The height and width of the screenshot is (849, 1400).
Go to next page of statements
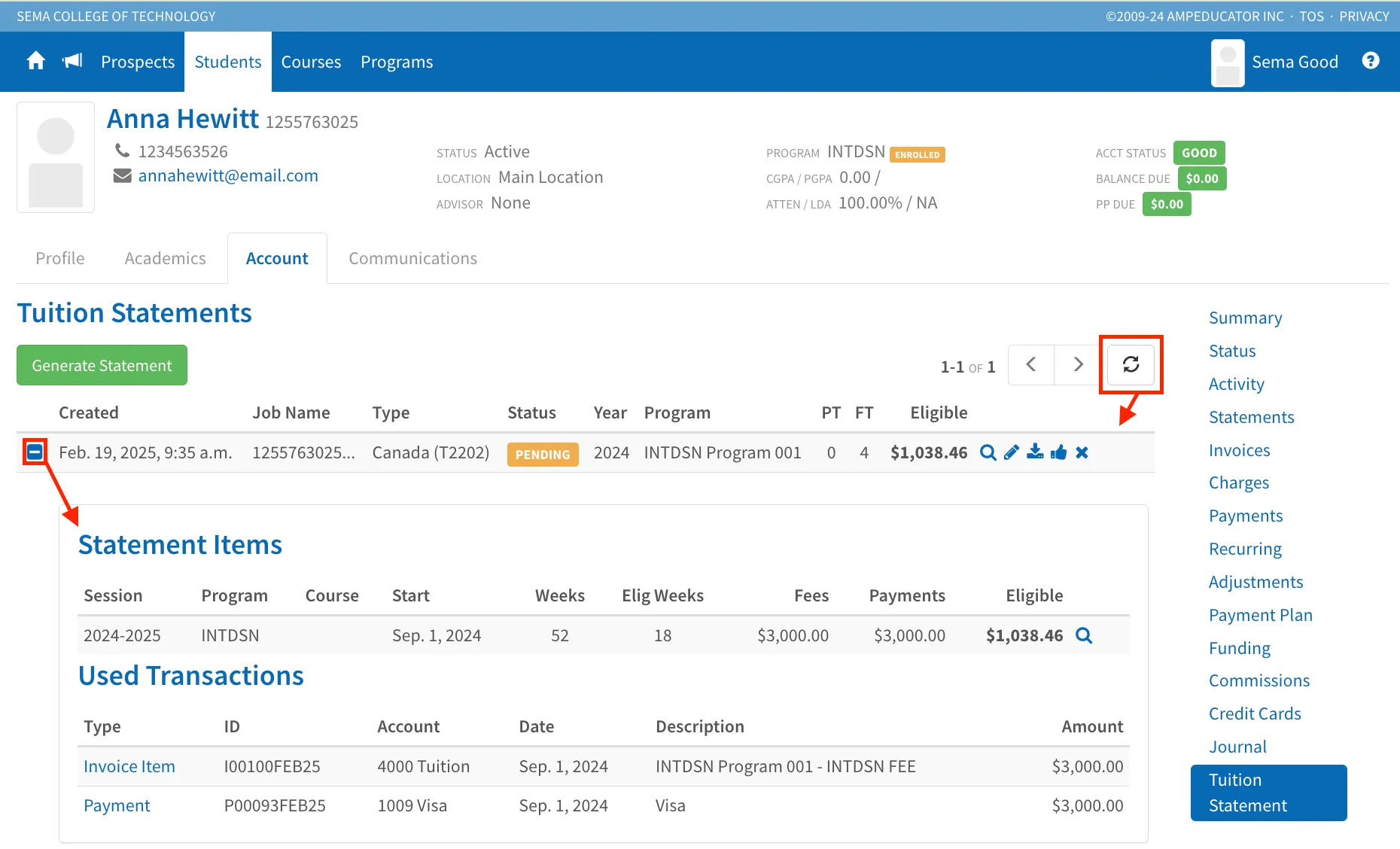coord(1078,364)
